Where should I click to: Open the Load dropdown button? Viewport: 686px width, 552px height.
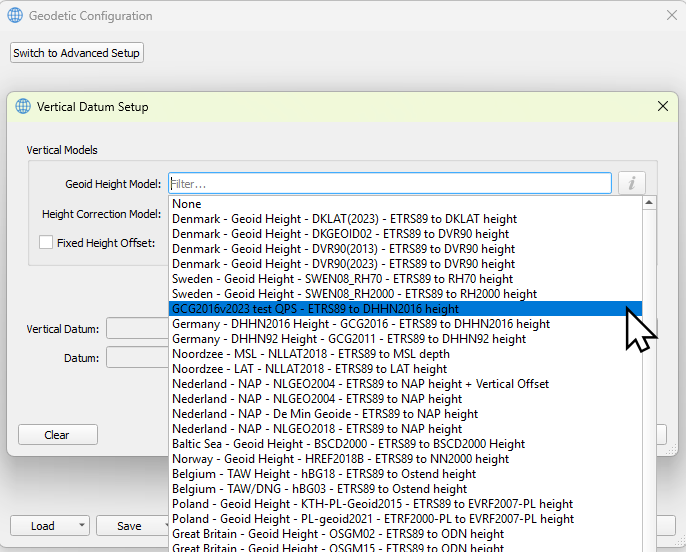point(78,526)
